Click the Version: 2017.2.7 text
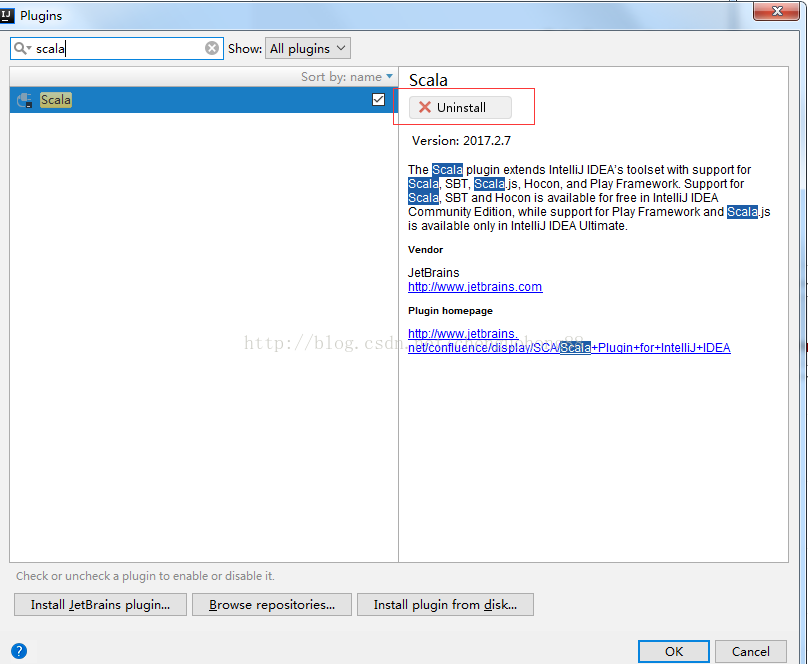Viewport: 808px width, 664px height. (461, 141)
